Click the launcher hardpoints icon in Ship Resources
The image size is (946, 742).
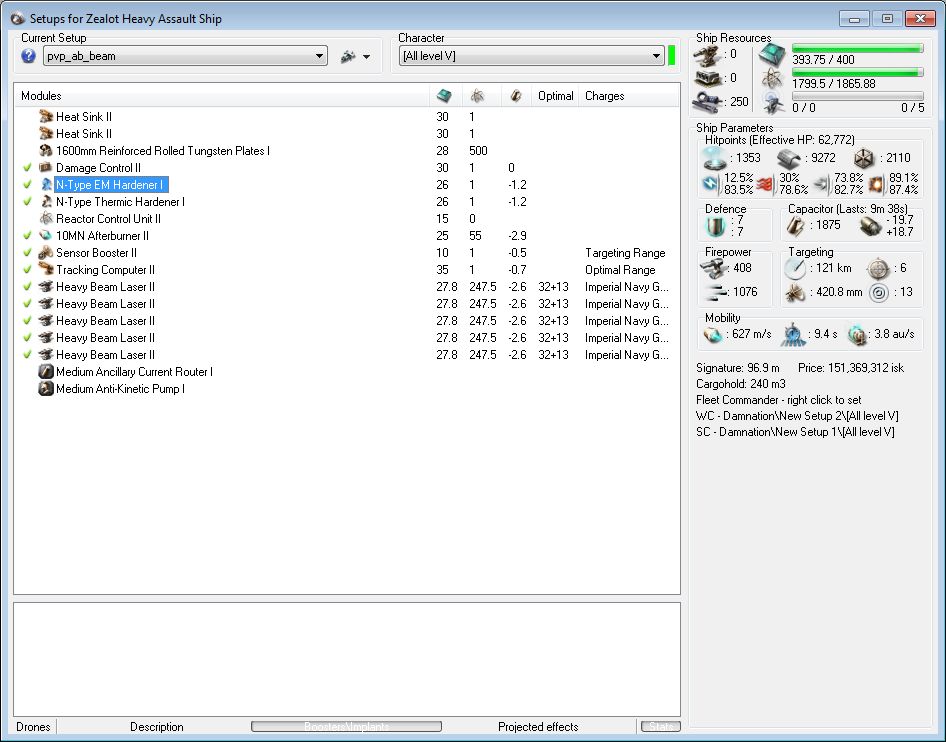[706, 78]
